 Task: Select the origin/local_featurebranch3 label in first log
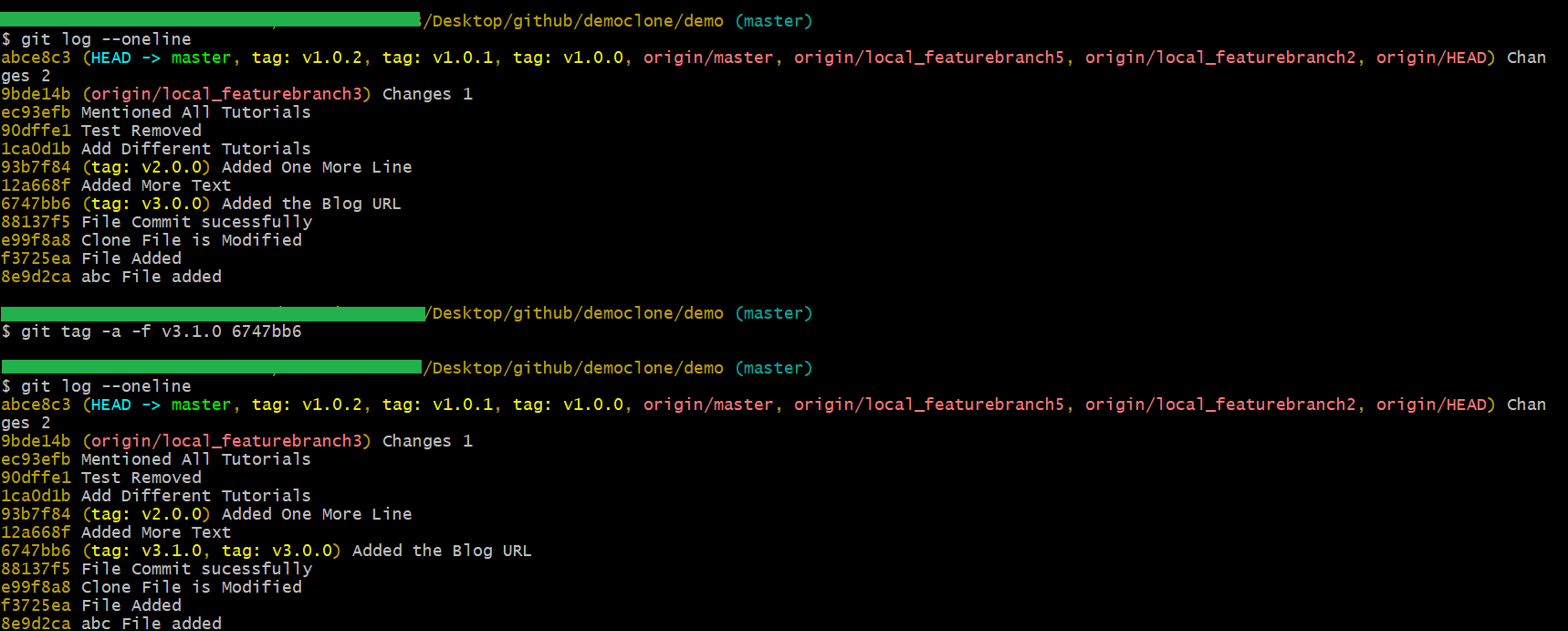[226, 94]
